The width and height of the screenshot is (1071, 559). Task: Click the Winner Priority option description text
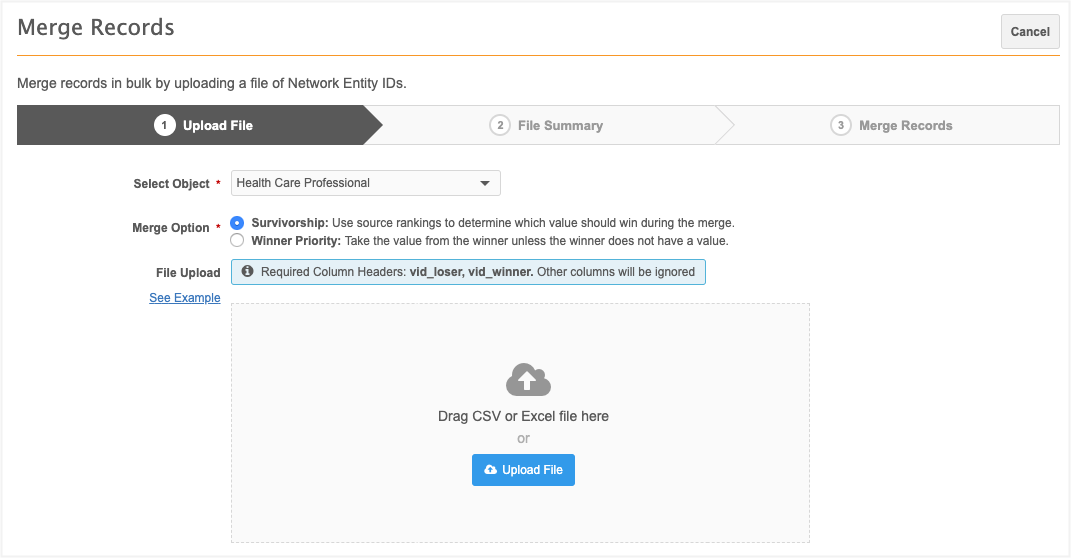[535, 241]
